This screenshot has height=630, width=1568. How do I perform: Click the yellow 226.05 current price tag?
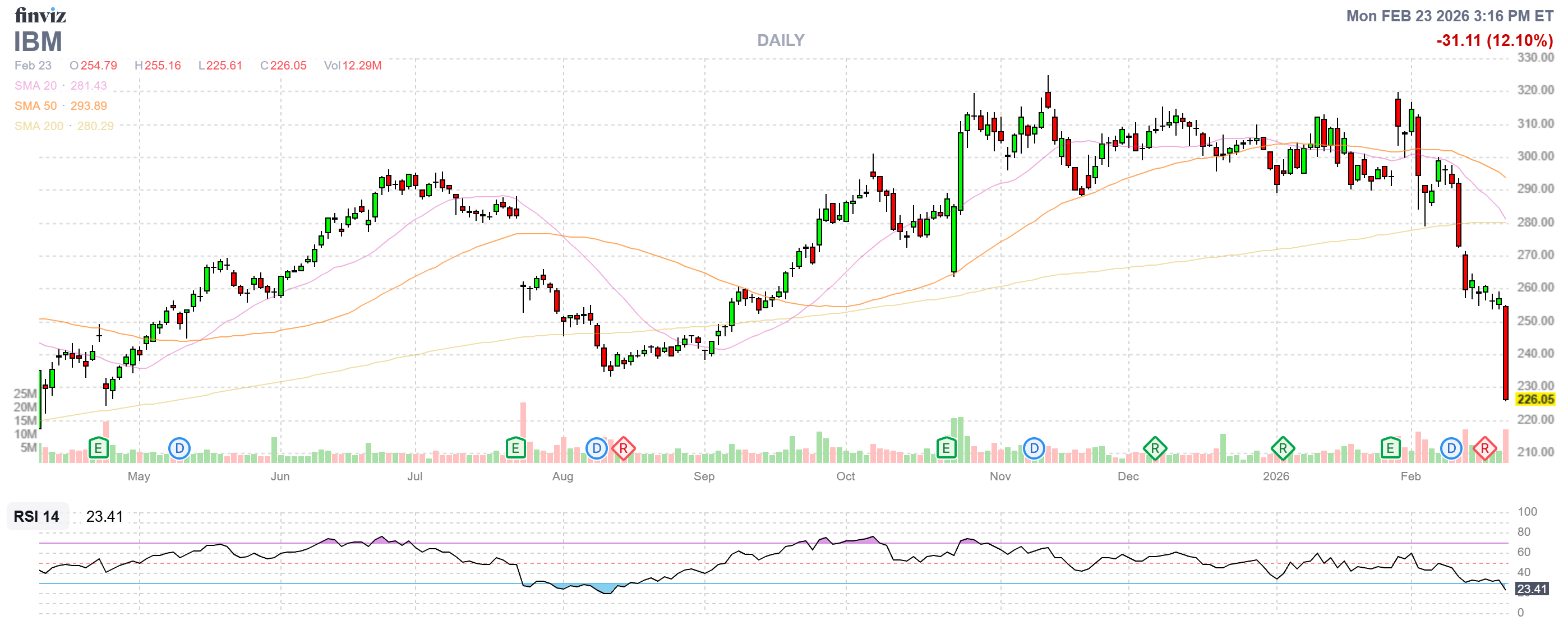(1535, 400)
